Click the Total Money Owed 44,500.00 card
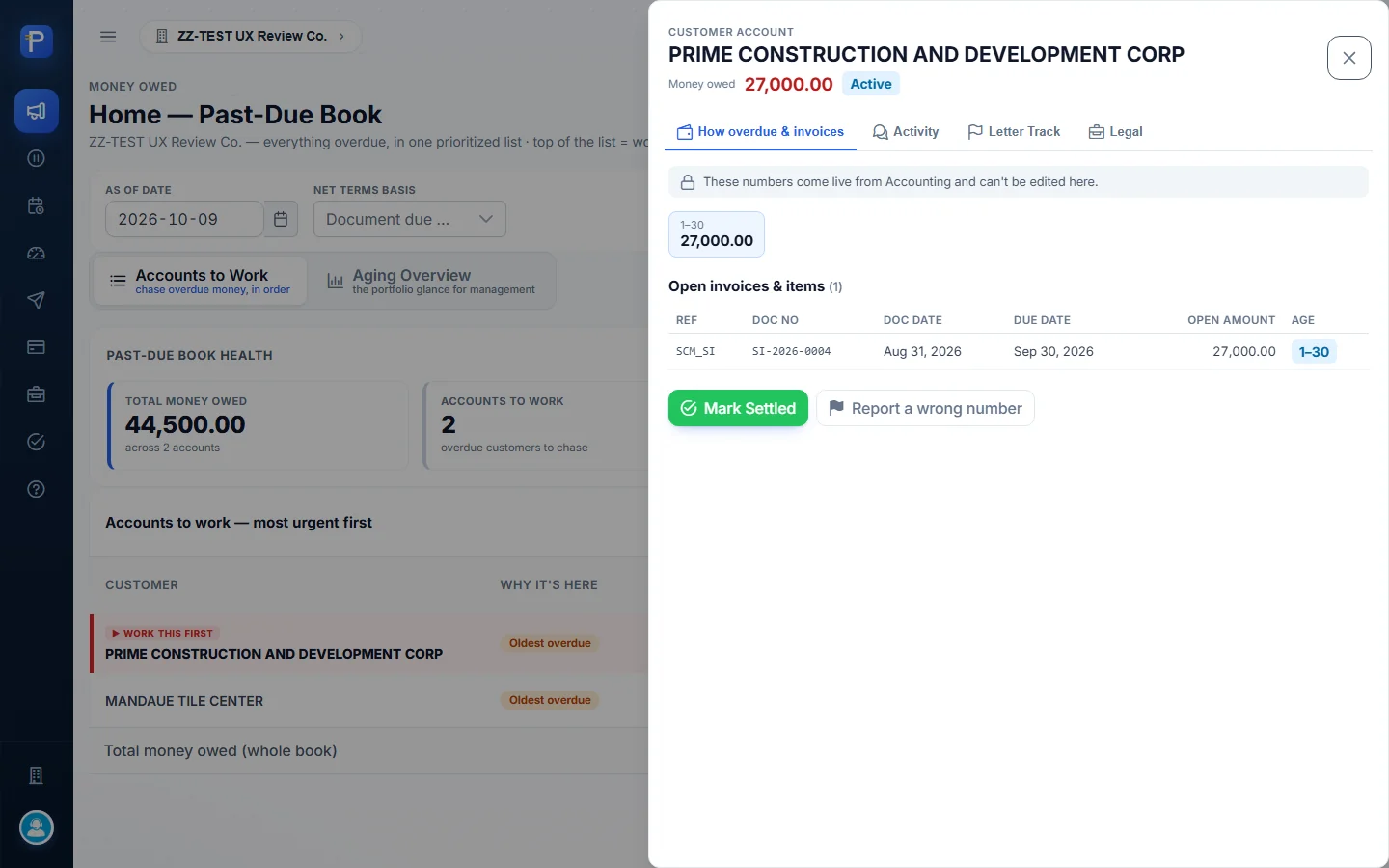 [x=257, y=425]
